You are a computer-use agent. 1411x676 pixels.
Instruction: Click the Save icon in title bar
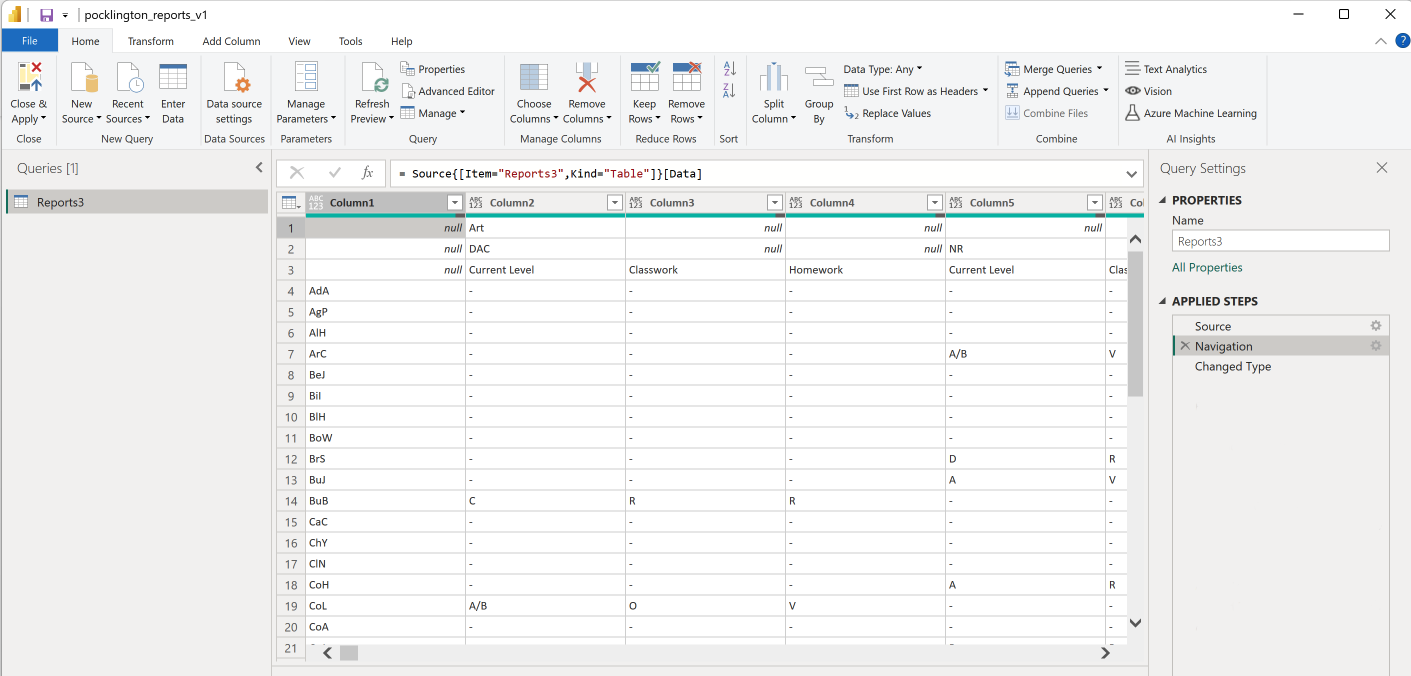46,15
